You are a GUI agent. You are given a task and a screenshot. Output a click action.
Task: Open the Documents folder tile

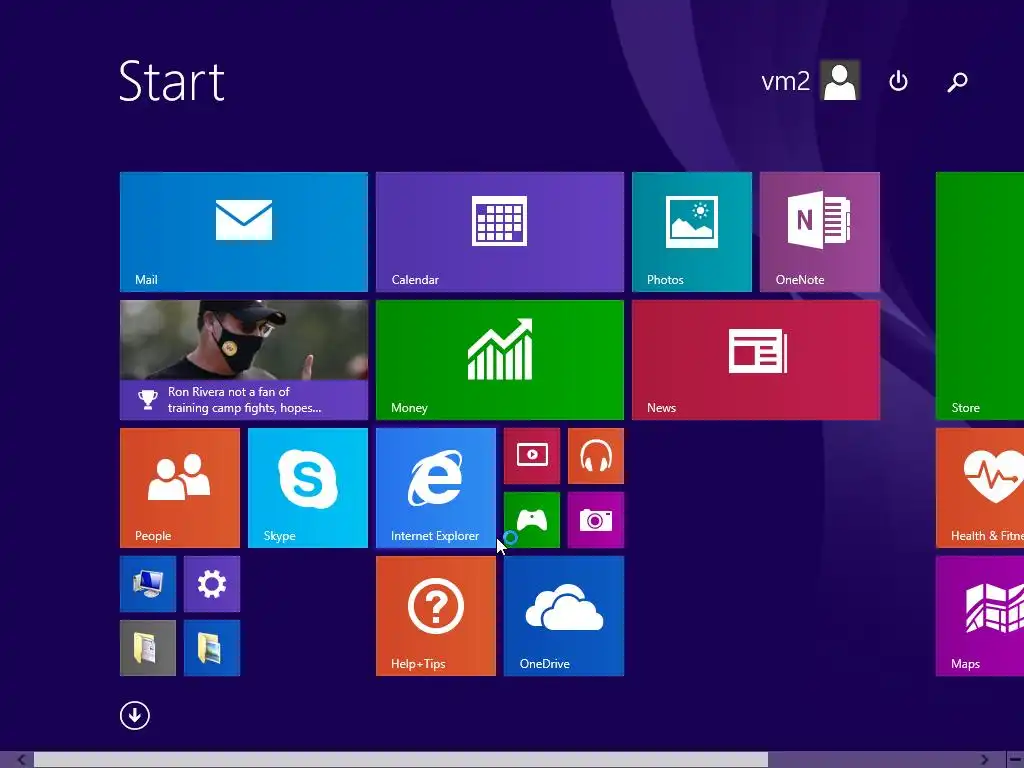click(x=148, y=648)
